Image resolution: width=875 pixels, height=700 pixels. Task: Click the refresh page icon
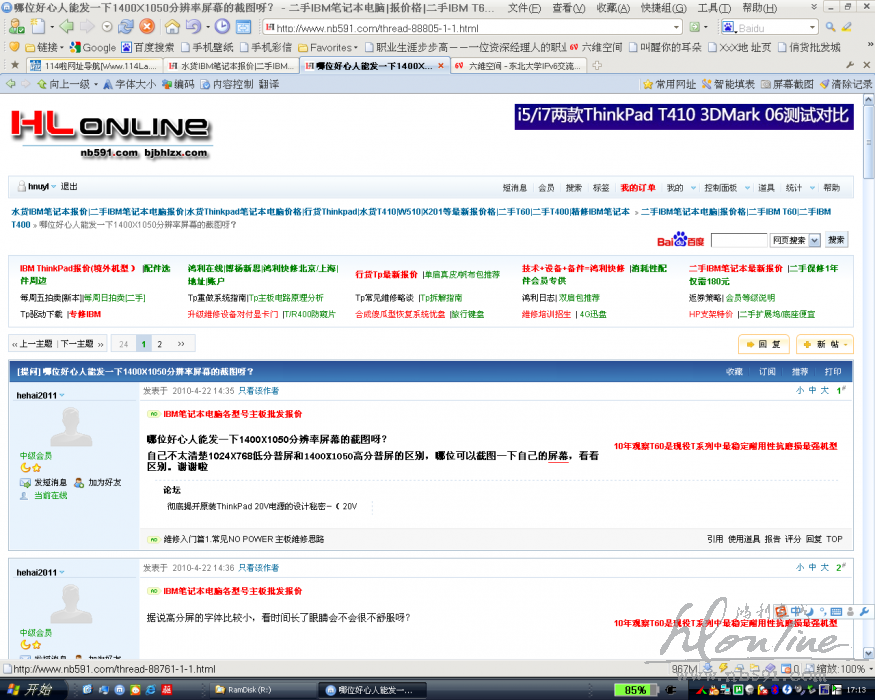[124, 27]
